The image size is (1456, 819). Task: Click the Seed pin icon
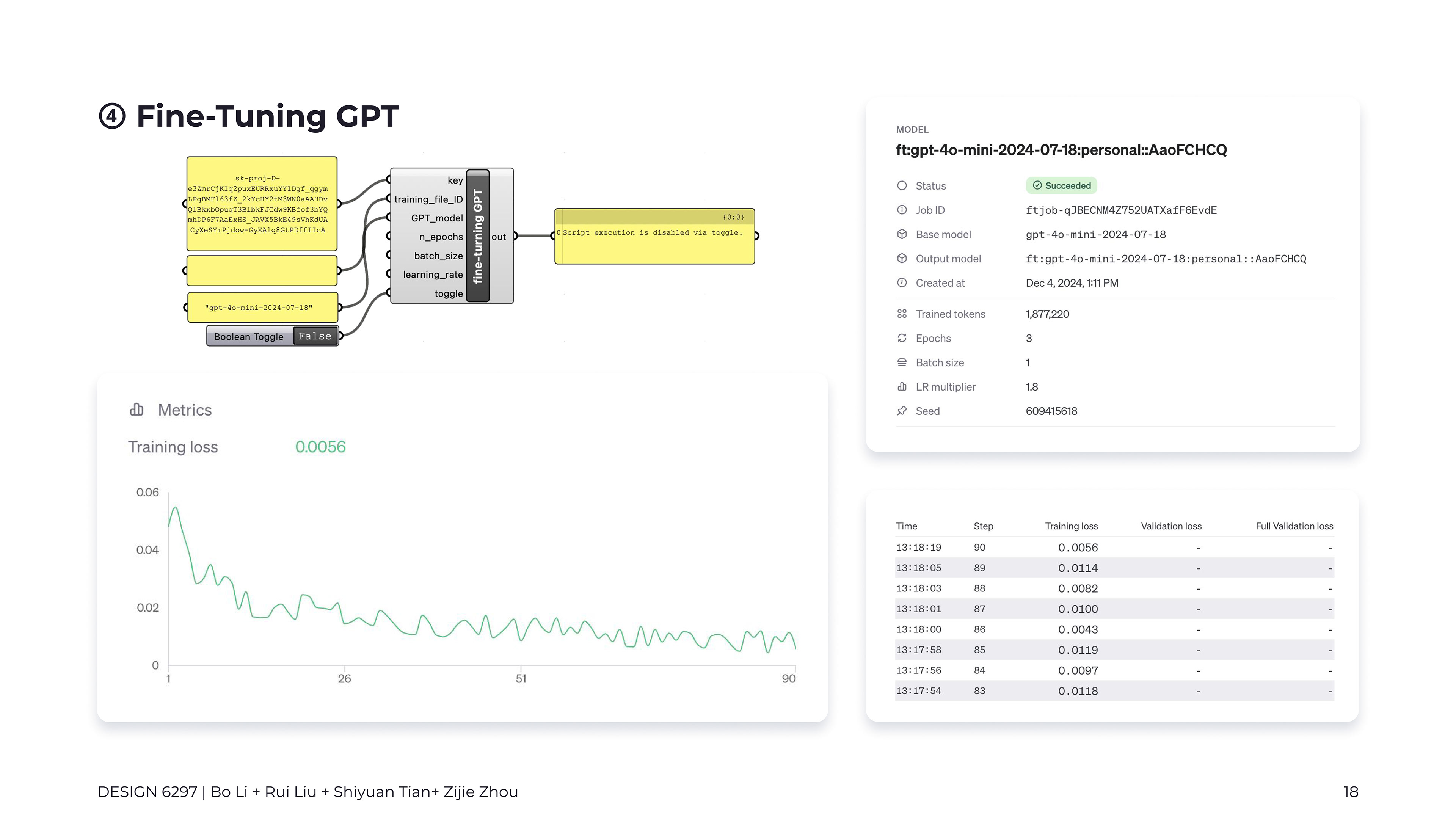click(902, 411)
